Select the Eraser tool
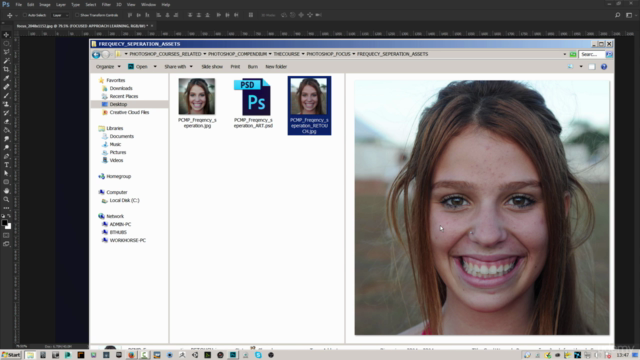The height and width of the screenshot is (360, 640). tap(6, 122)
